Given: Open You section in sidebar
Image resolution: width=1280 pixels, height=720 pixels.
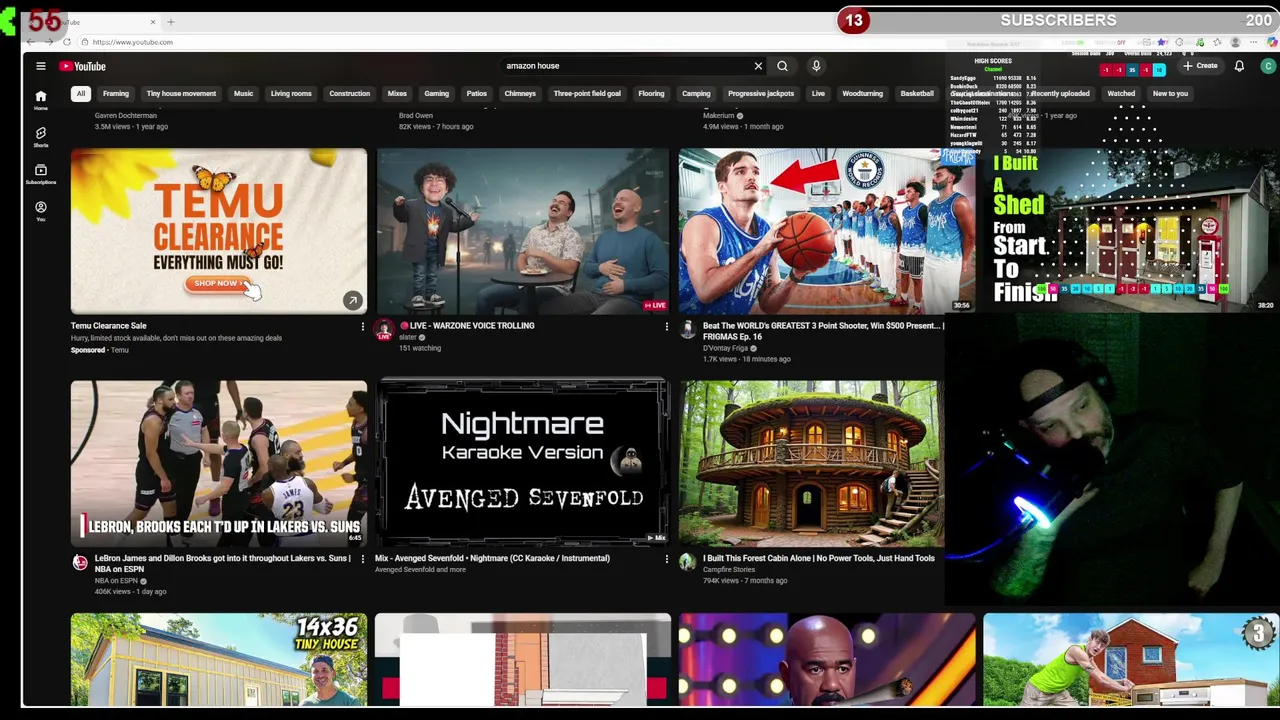Looking at the screenshot, I should [x=41, y=211].
